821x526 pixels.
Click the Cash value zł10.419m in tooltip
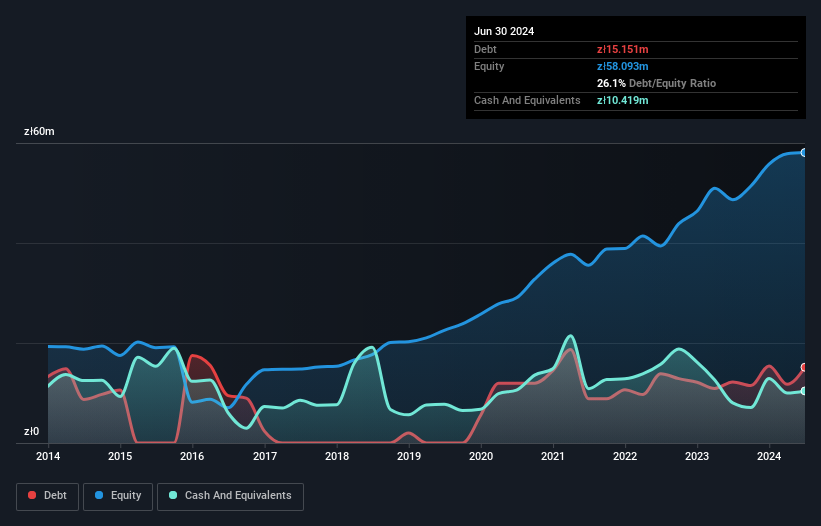point(623,100)
